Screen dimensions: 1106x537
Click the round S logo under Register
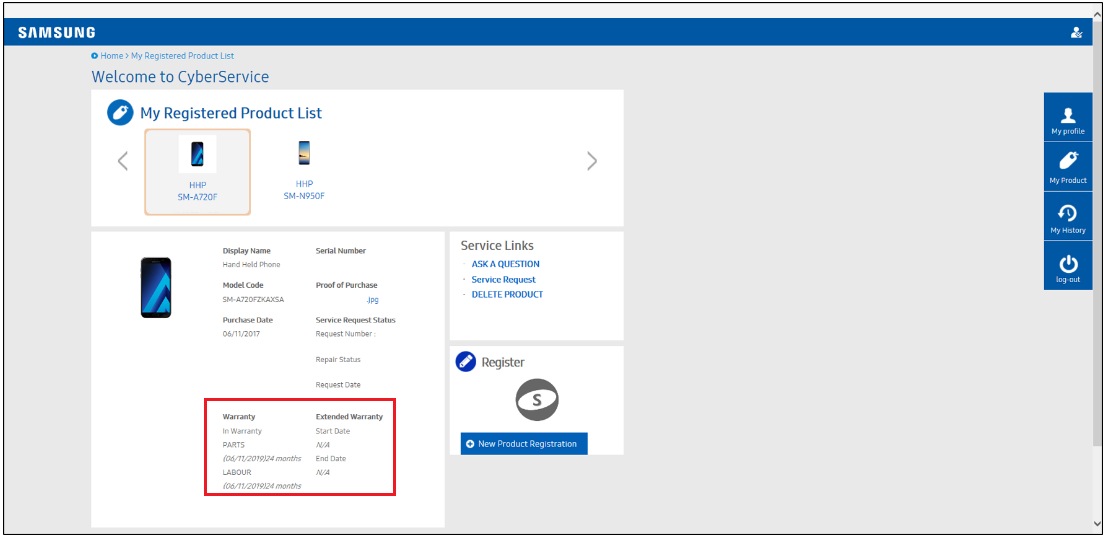tap(537, 400)
